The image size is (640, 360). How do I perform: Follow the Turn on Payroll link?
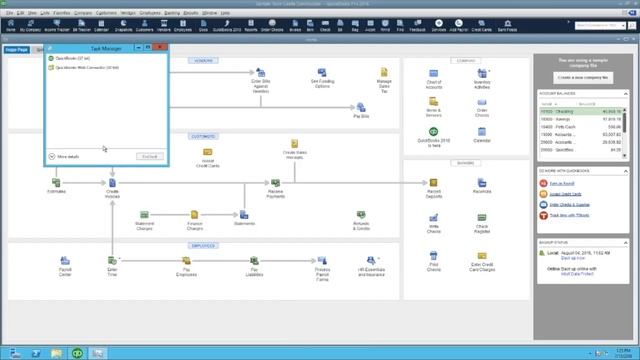click(x=562, y=184)
